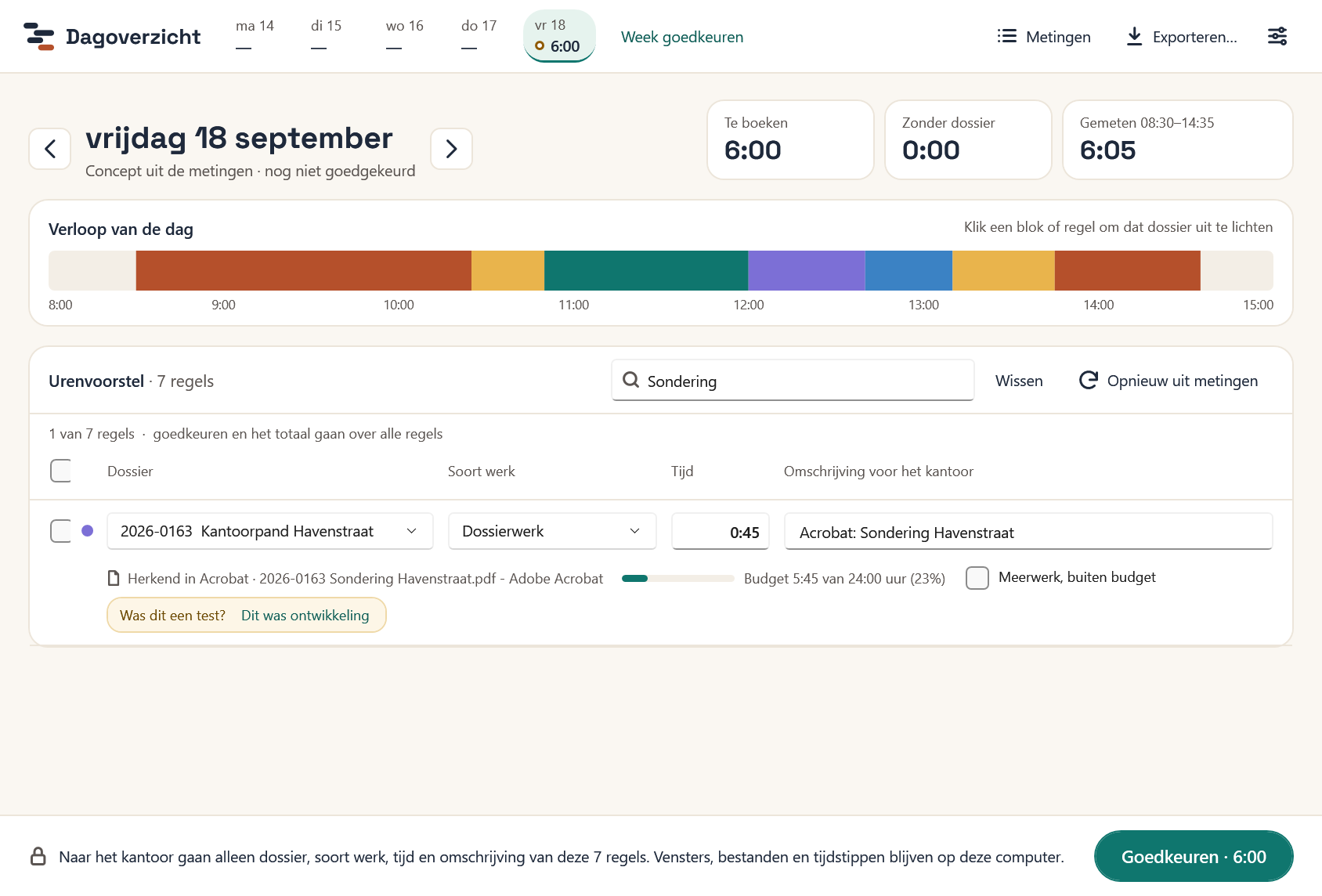Go to next day arrow

[x=451, y=149]
